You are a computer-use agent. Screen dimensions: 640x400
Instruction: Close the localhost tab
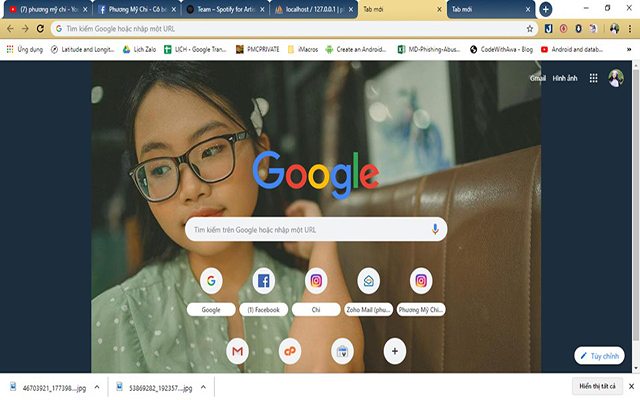click(351, 9)
